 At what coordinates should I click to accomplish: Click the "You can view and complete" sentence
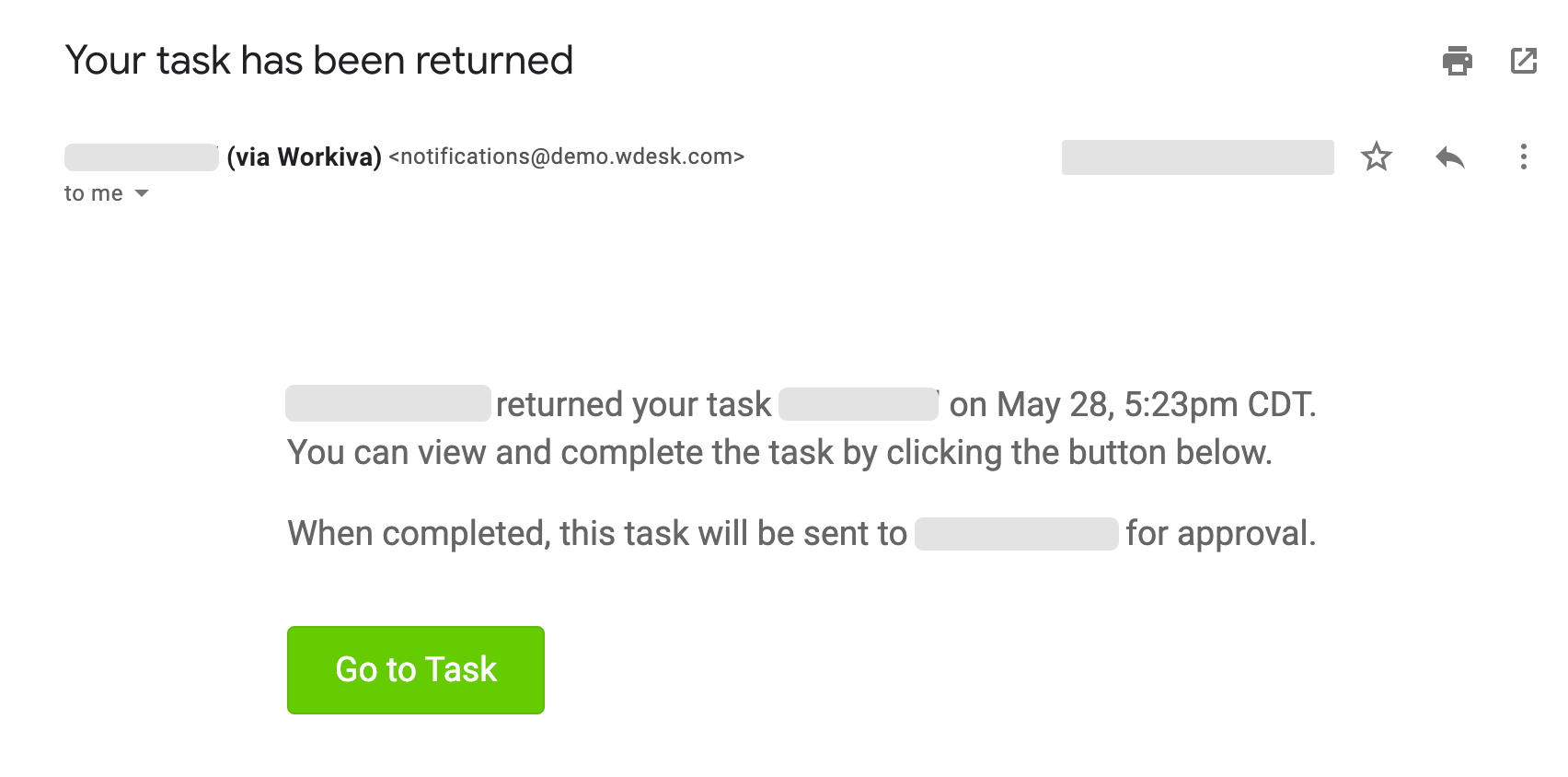(779, 453)
